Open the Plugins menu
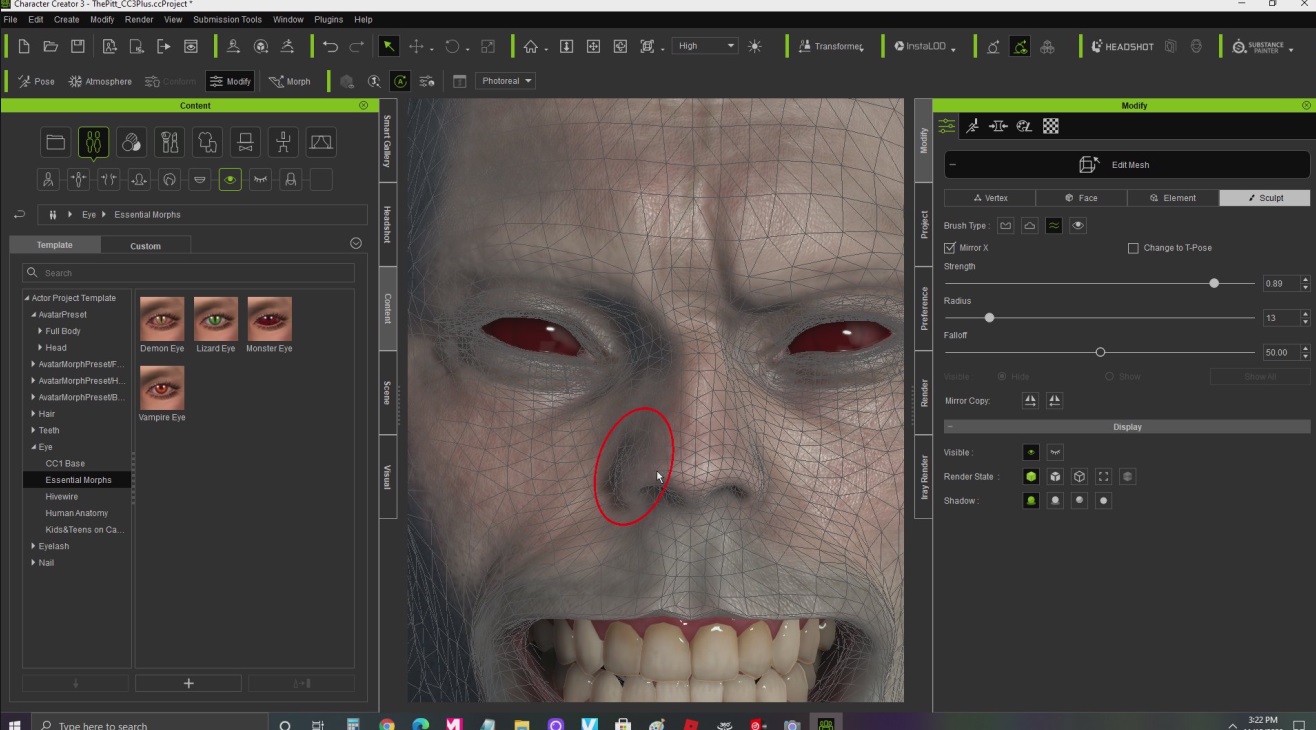1316x730 pixels. point(328,19)
